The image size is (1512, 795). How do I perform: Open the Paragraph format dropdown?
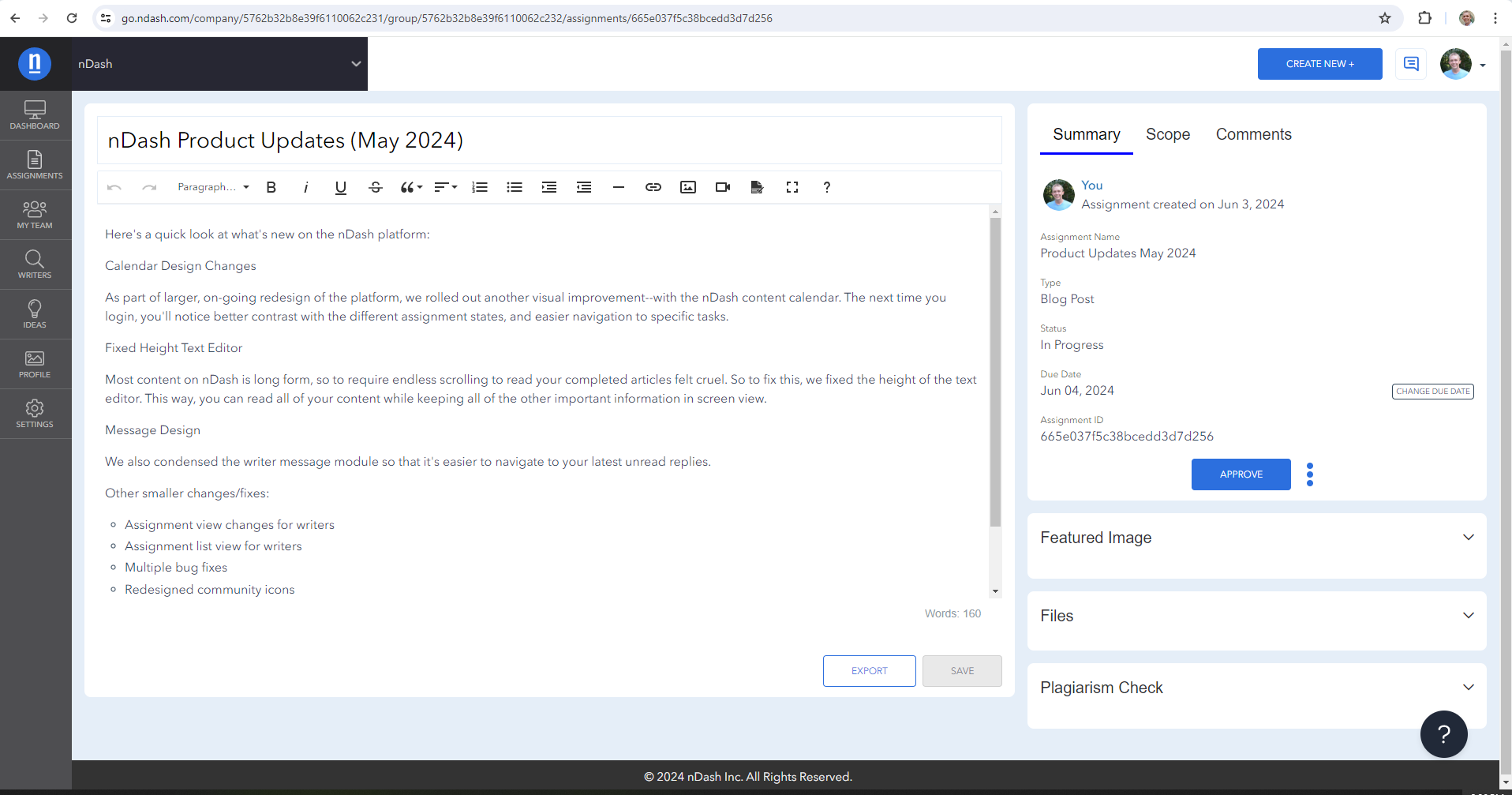coord(213,187)
